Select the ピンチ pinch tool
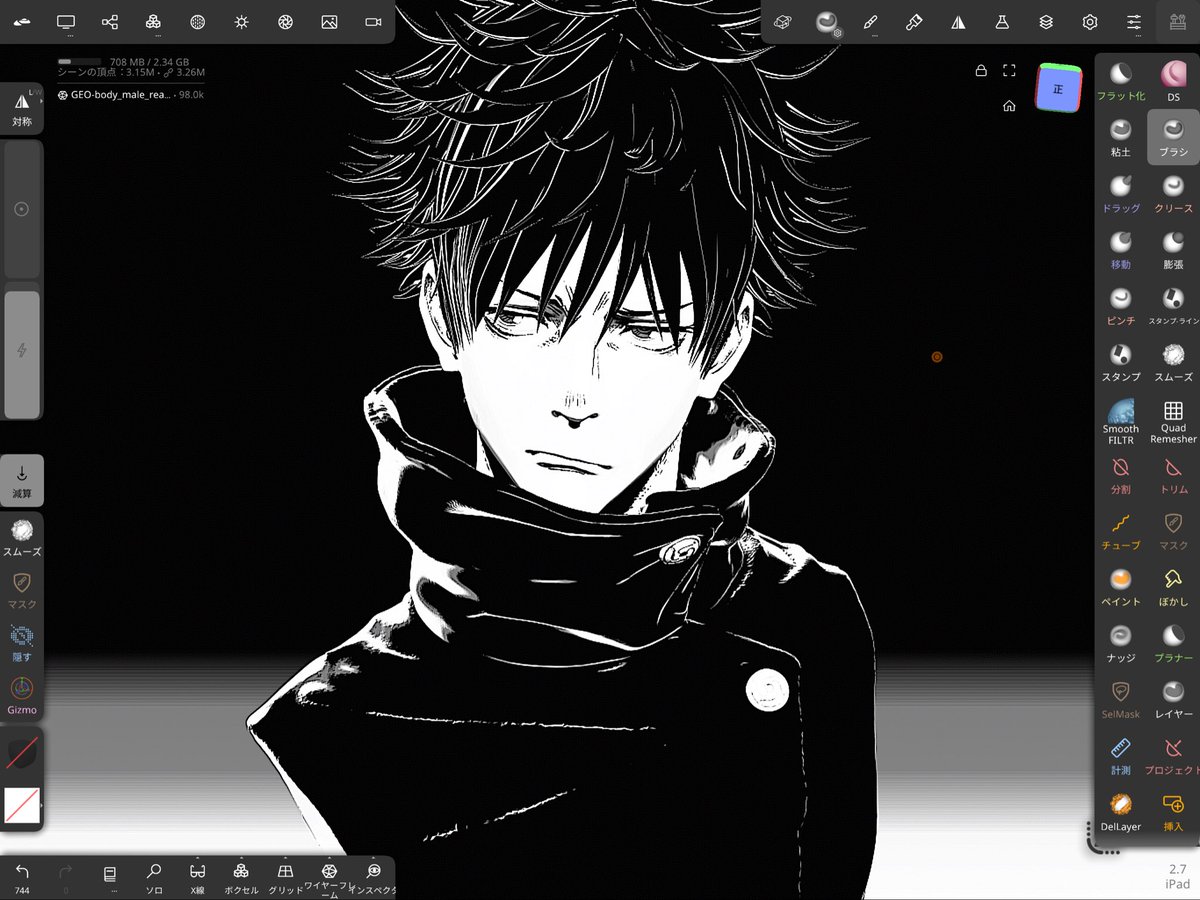Image resolution: width=1200 pixels, height=900 pixels. coord(1121,304)
